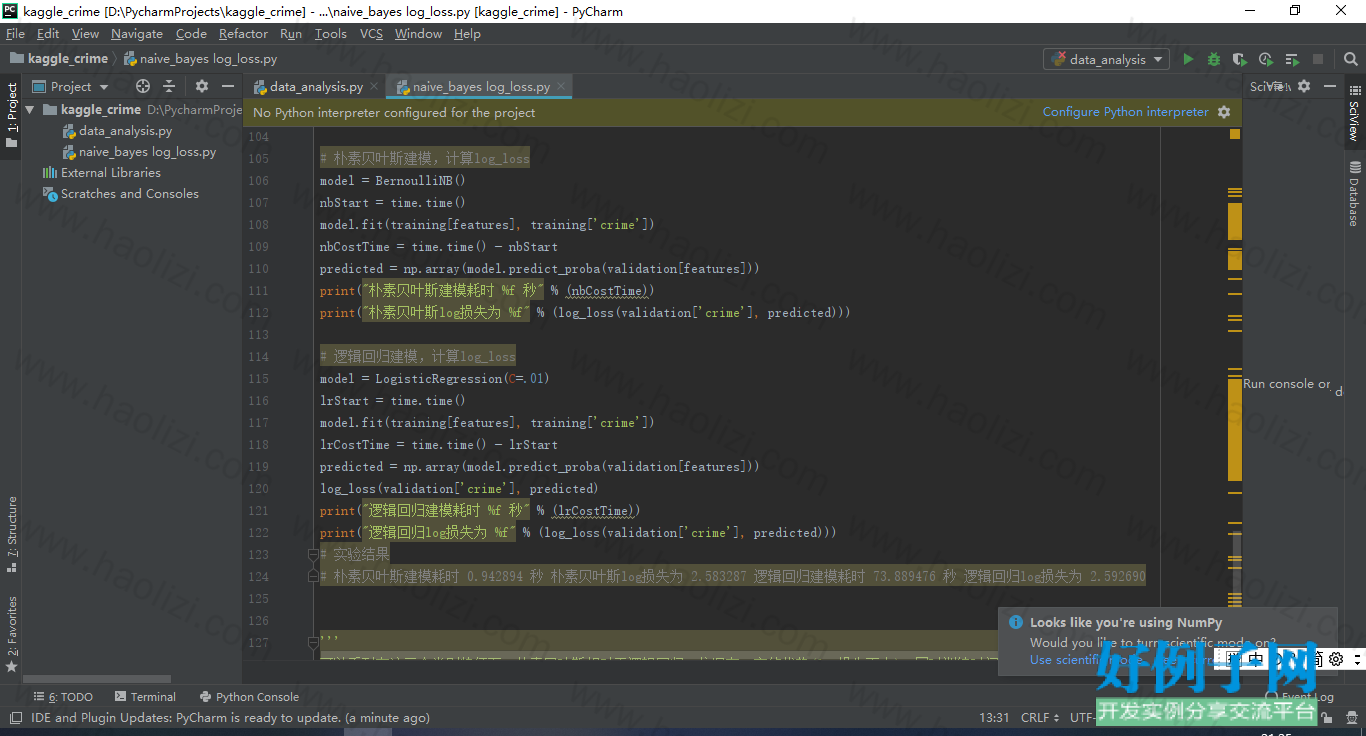Close the naive_bayes log_loss.py tab

(x=561, y=87)
